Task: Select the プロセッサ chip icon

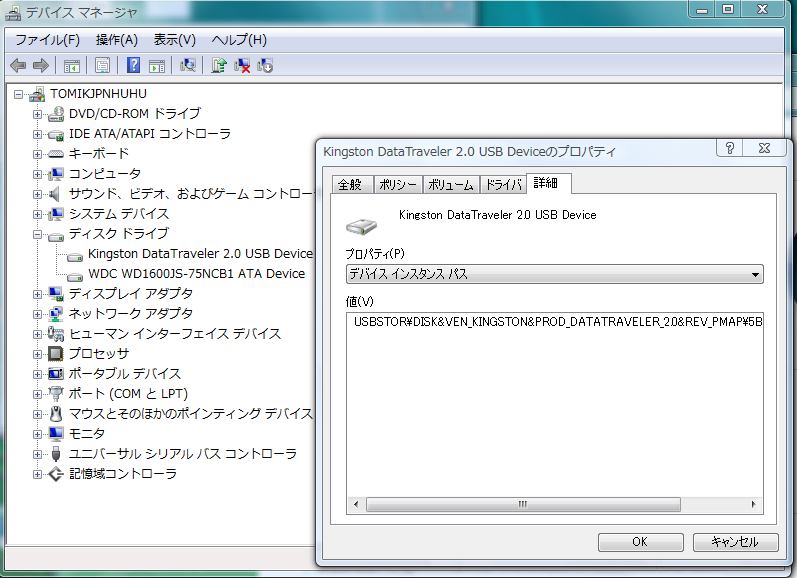Action: (55, 354)
